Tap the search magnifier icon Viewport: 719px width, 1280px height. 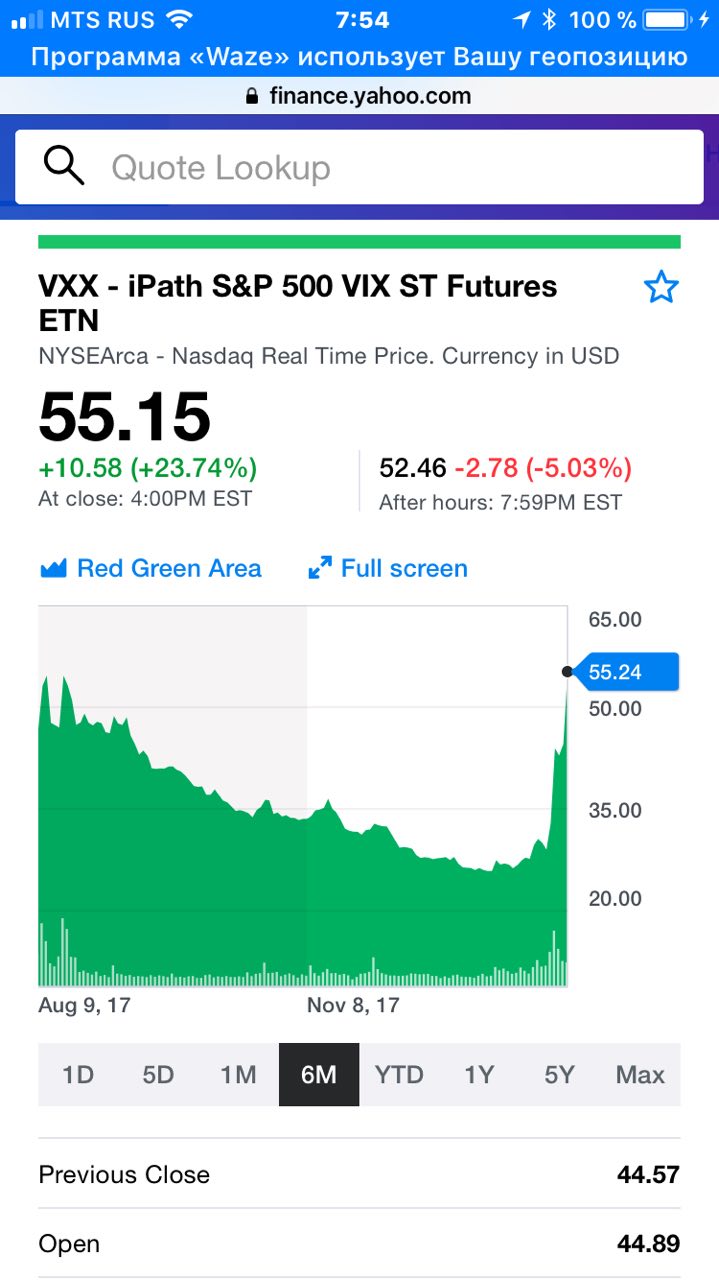click(64, 167)
